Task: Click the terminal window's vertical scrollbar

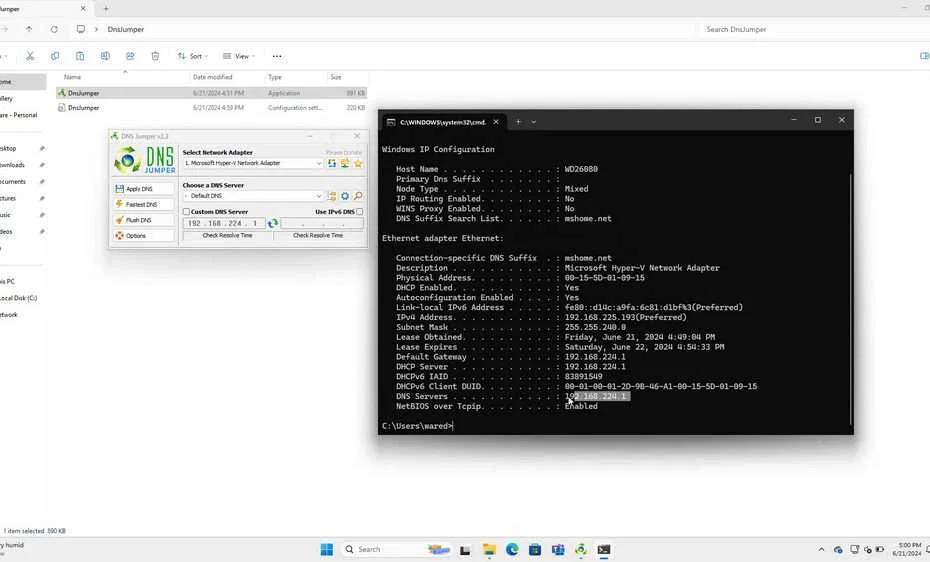Action: [x=851, y=298]
